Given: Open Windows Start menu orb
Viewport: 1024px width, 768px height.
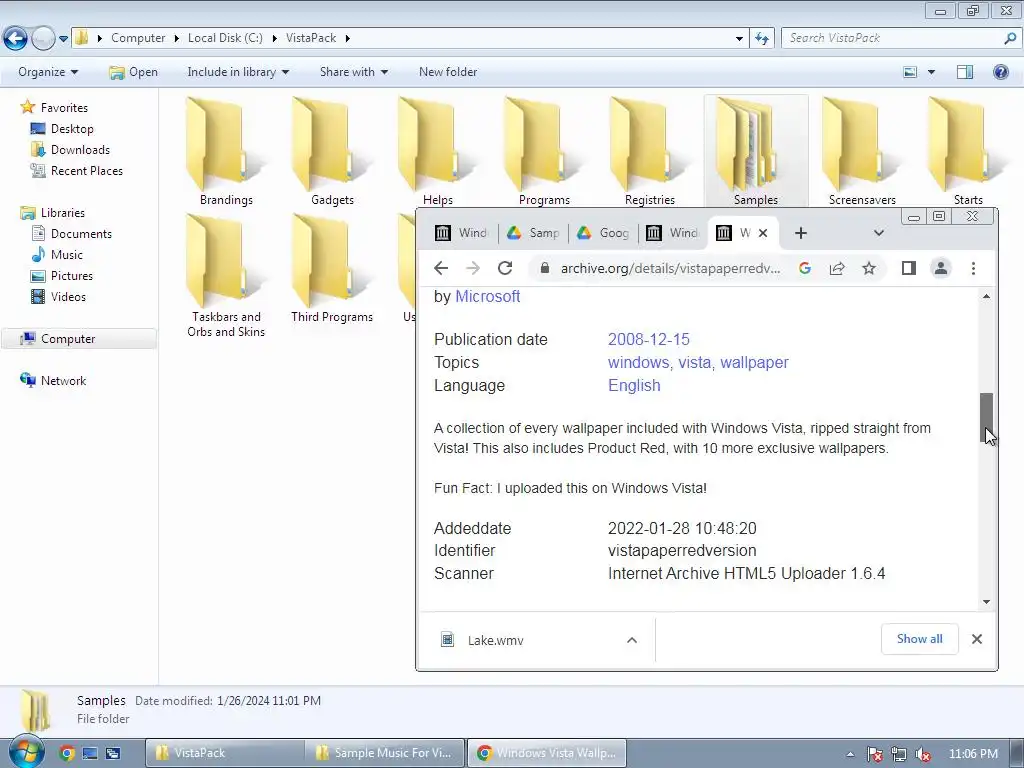Looking at the screenshot, I should [25, 752].
